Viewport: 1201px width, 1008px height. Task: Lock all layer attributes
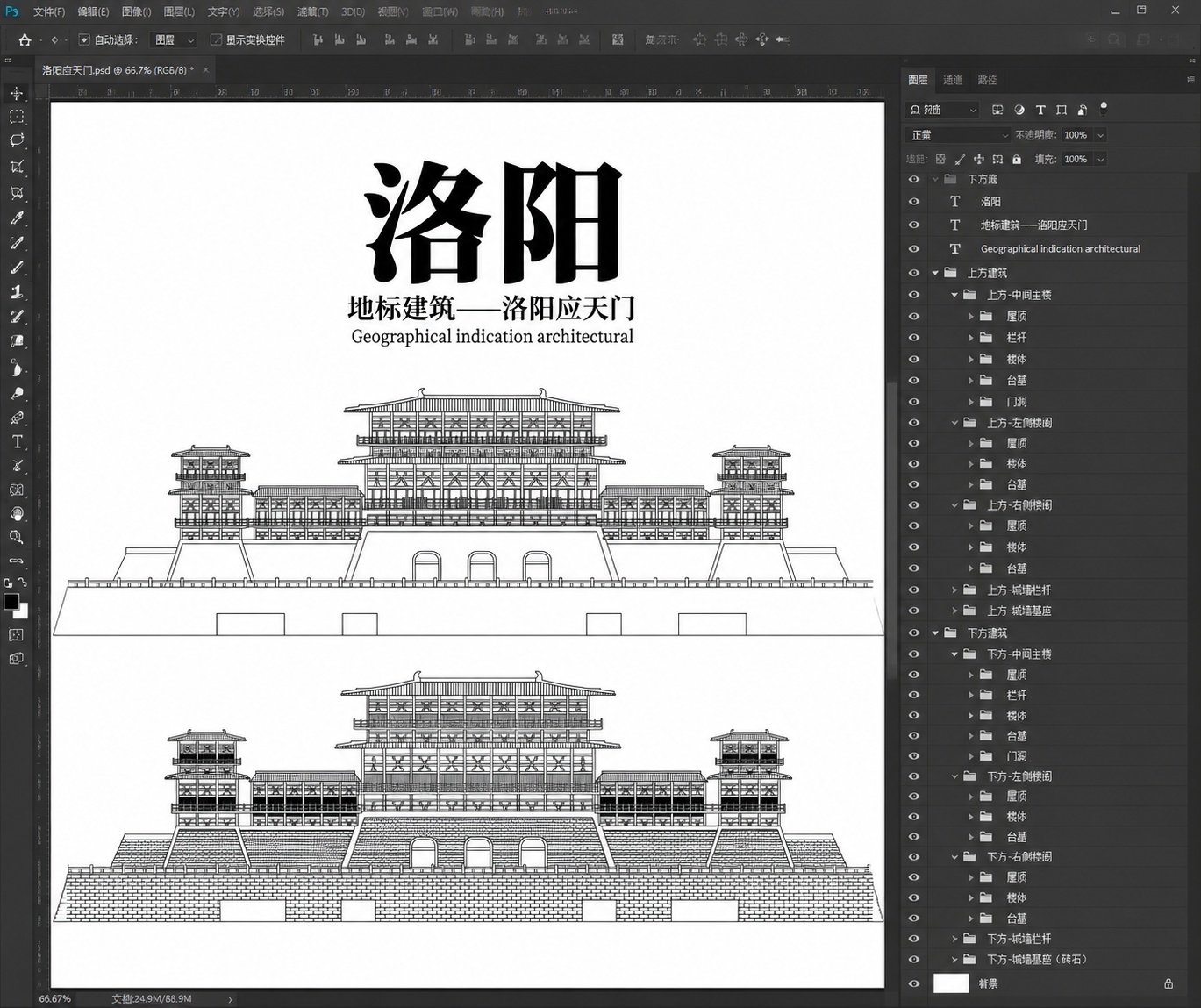click(1017, 160)
